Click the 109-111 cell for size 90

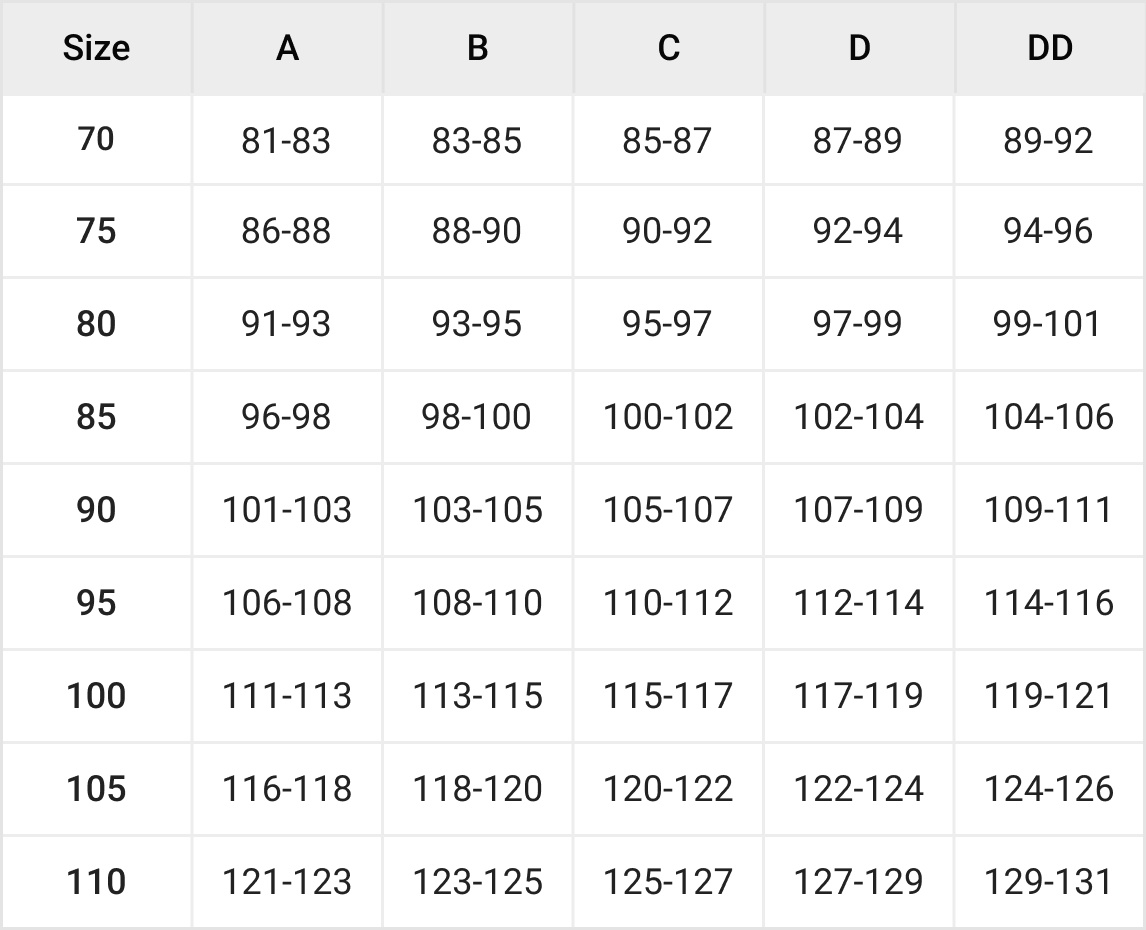1048,510
